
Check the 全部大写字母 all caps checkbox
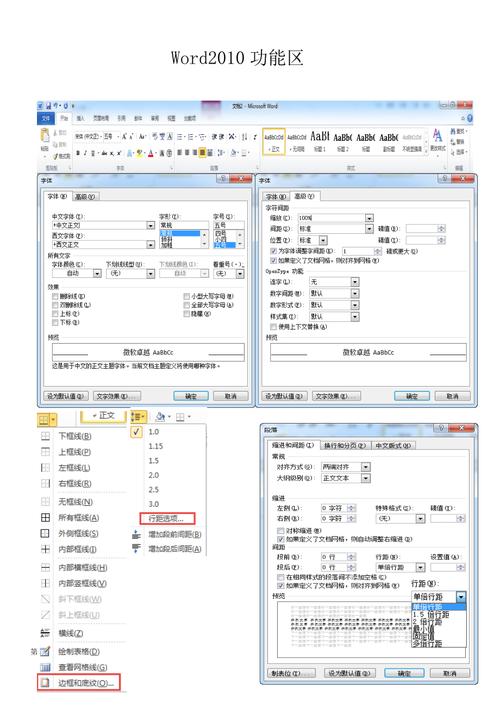[x=186, y=305]
